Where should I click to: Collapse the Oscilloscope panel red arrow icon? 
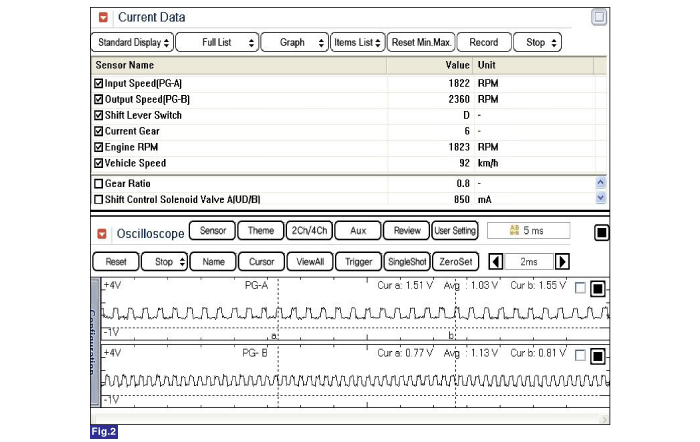[x=103, y=233]
